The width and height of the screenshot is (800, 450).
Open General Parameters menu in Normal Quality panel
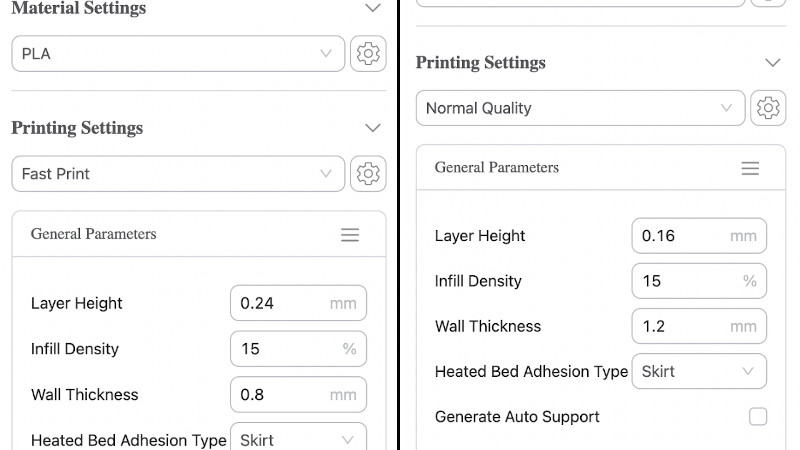(x=750, y=168)
